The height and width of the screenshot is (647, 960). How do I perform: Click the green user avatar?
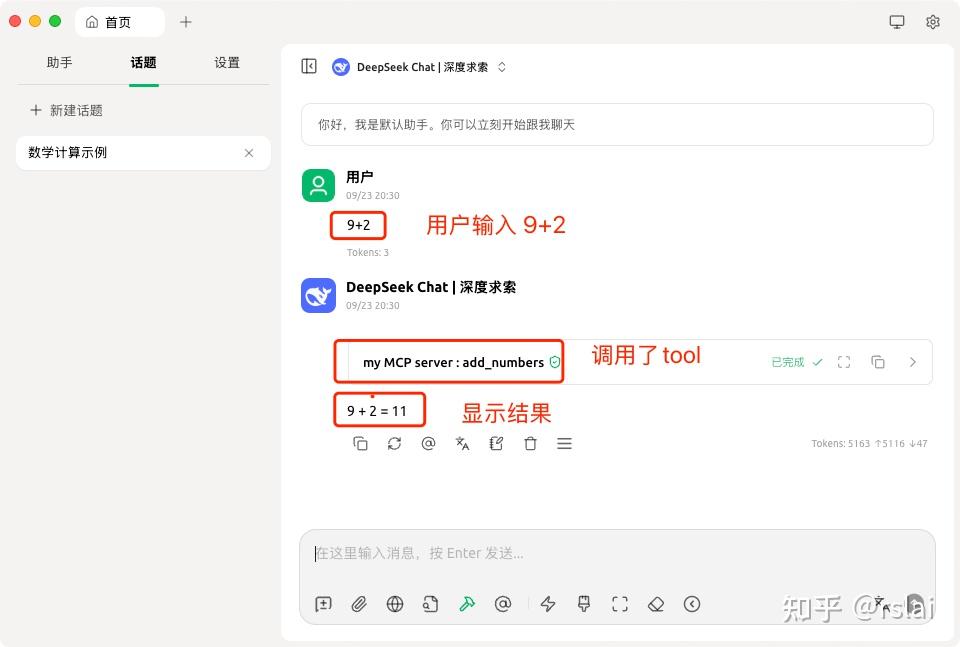click(x=318, y=185)
